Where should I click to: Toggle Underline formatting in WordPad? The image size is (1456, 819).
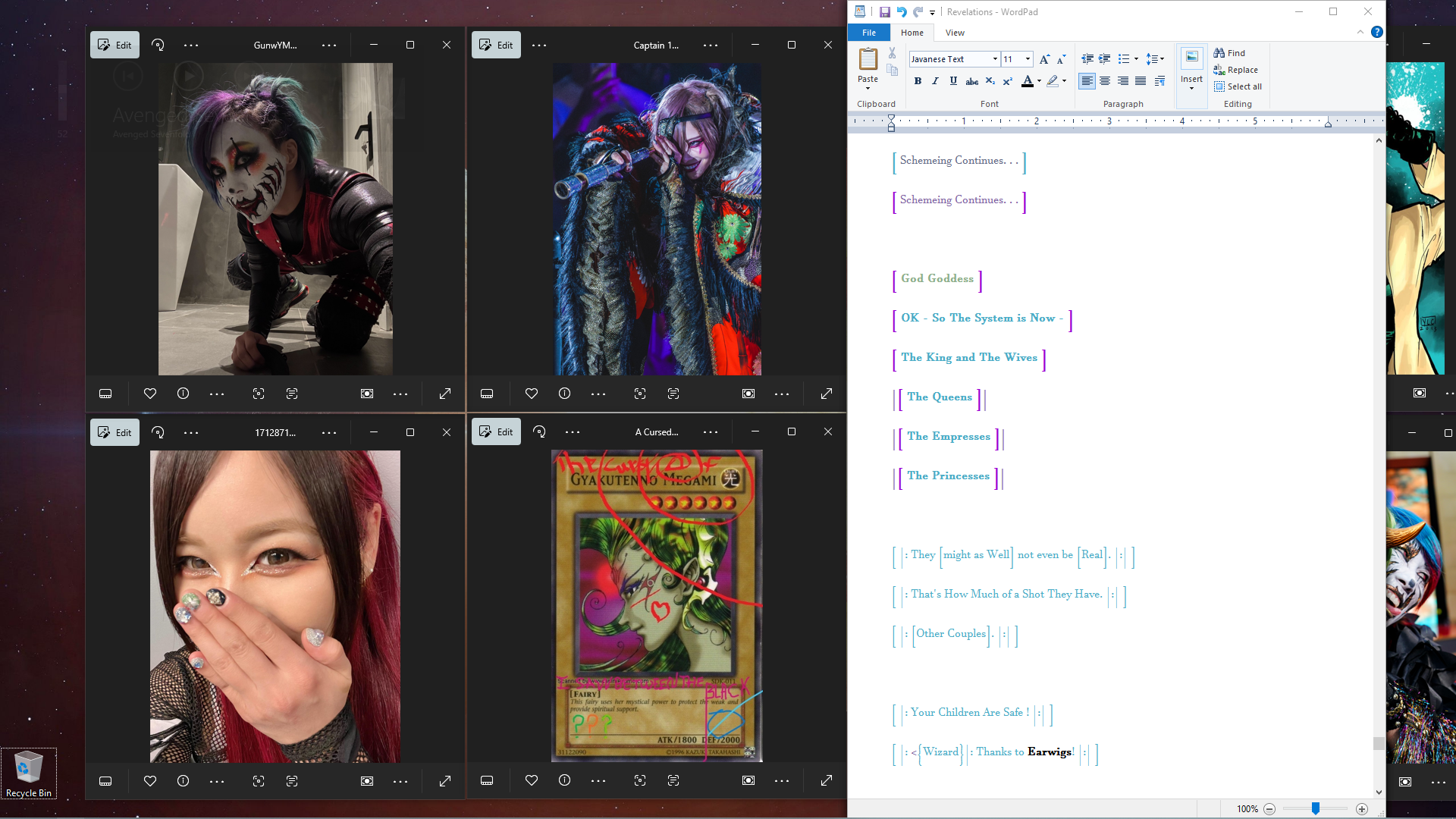(953, 81)
